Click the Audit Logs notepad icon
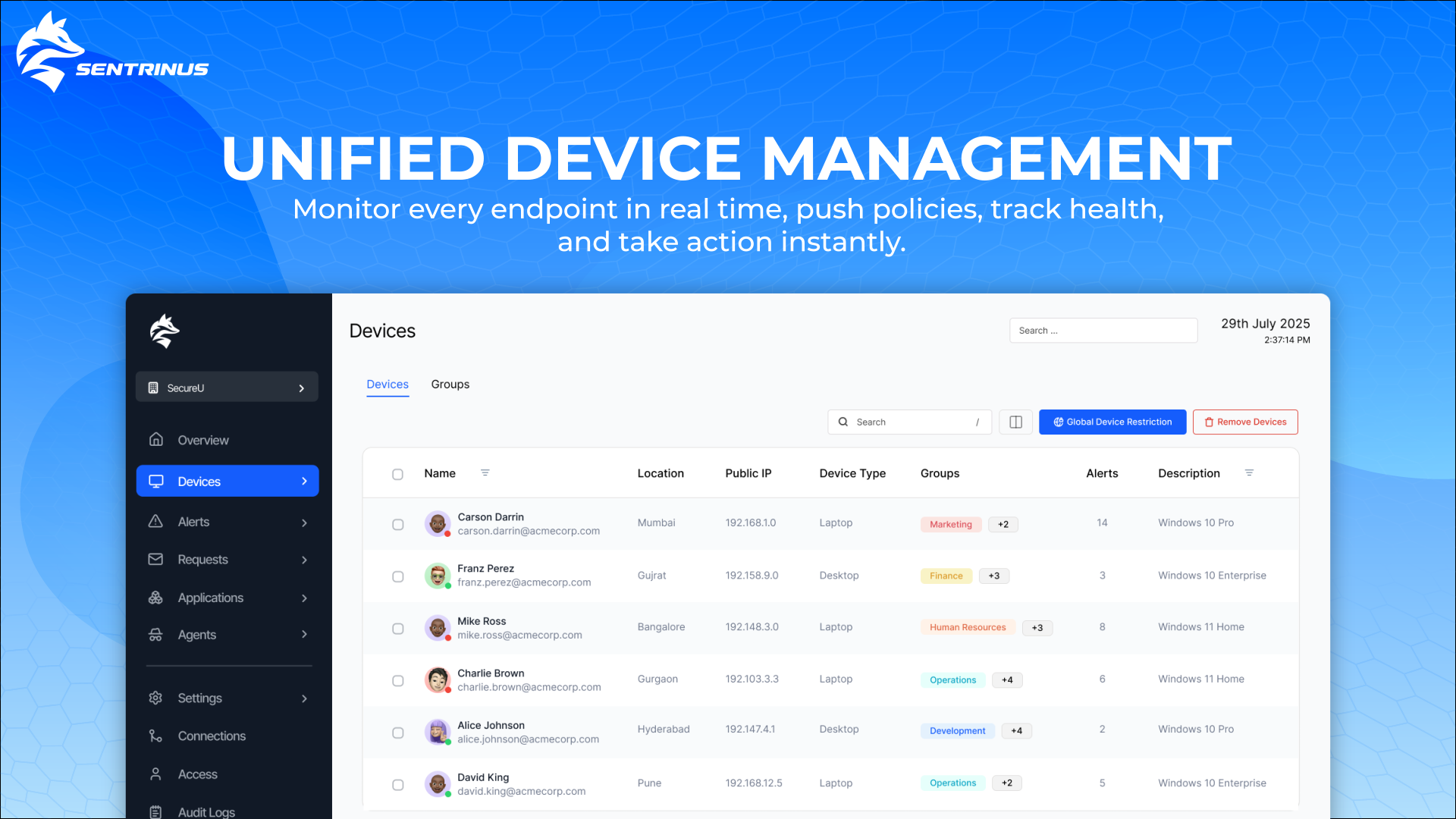1456x819 pixels. 155,811
